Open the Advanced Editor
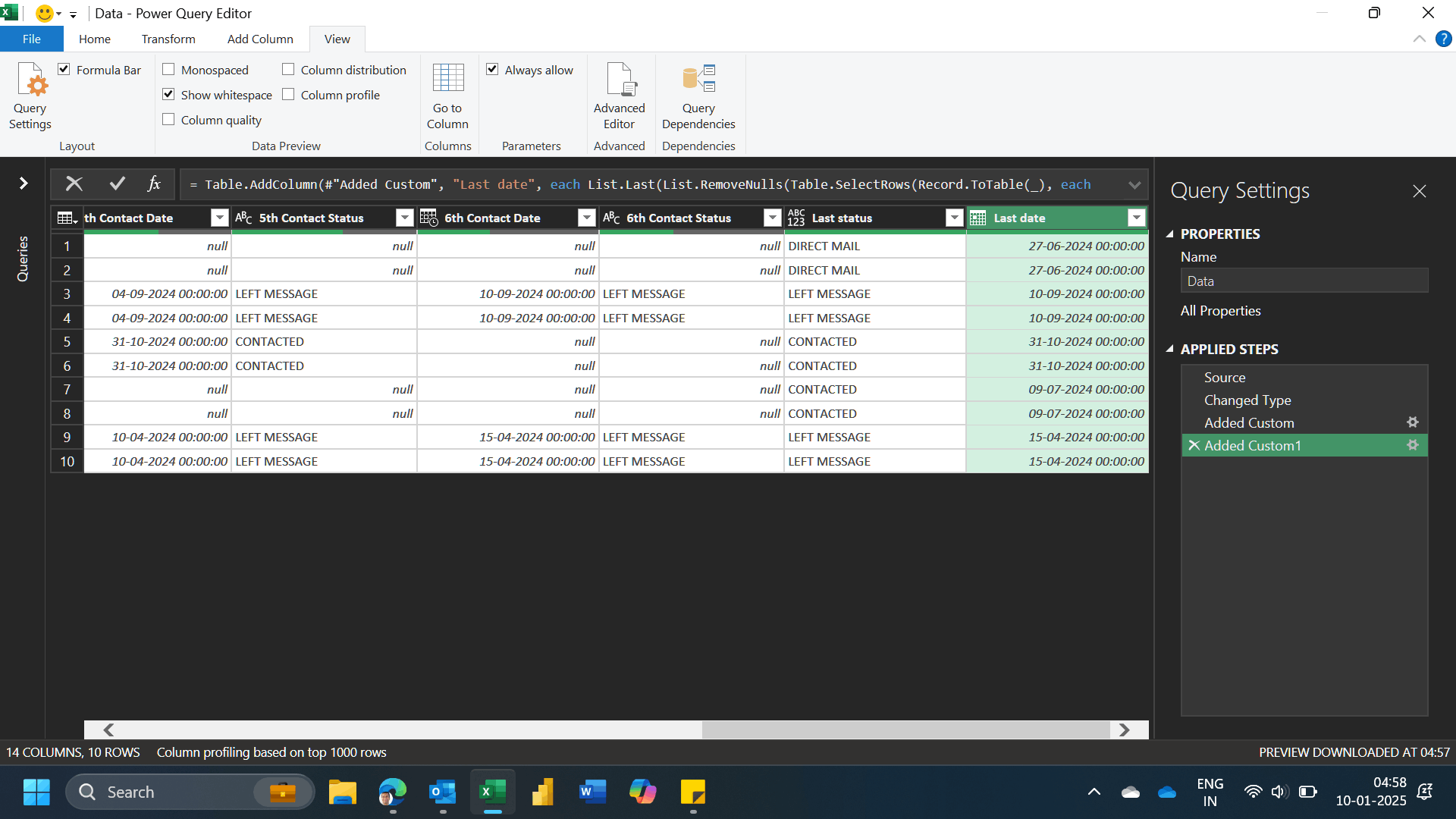Image resolution: width=1456 pixels, height=819 pixels. (x=619, y=95)
